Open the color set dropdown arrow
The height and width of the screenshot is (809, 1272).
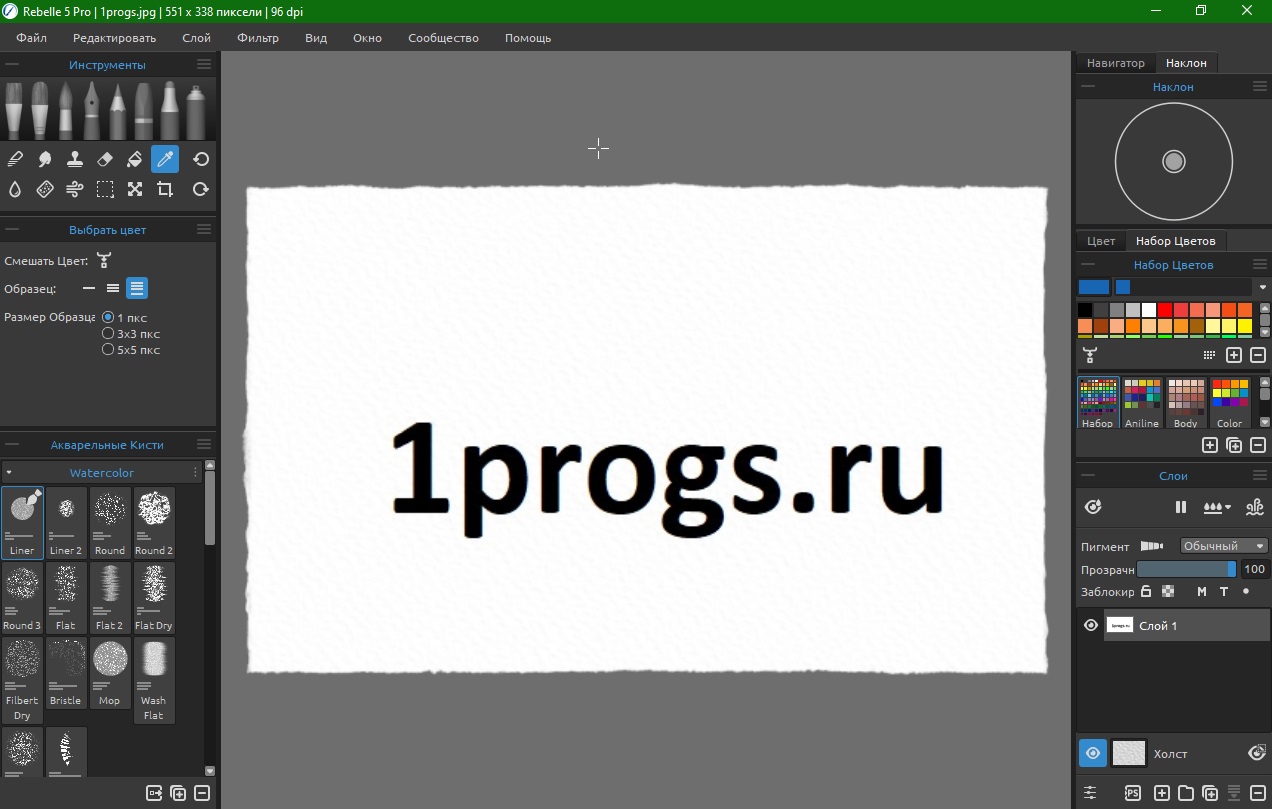pyautogui.click(x=1263, y=287)
